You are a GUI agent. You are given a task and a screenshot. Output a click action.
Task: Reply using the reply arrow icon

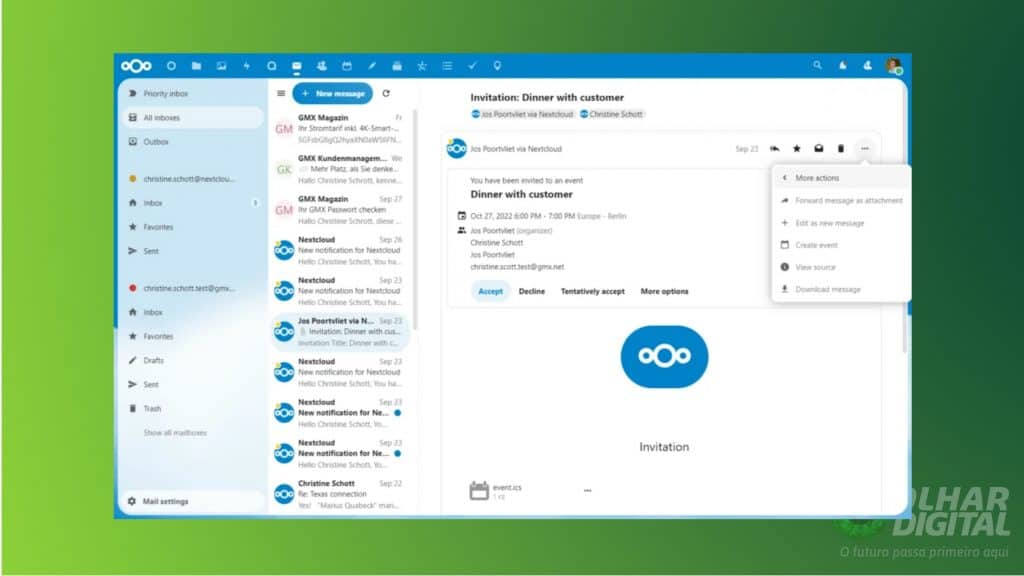(775, 149)
